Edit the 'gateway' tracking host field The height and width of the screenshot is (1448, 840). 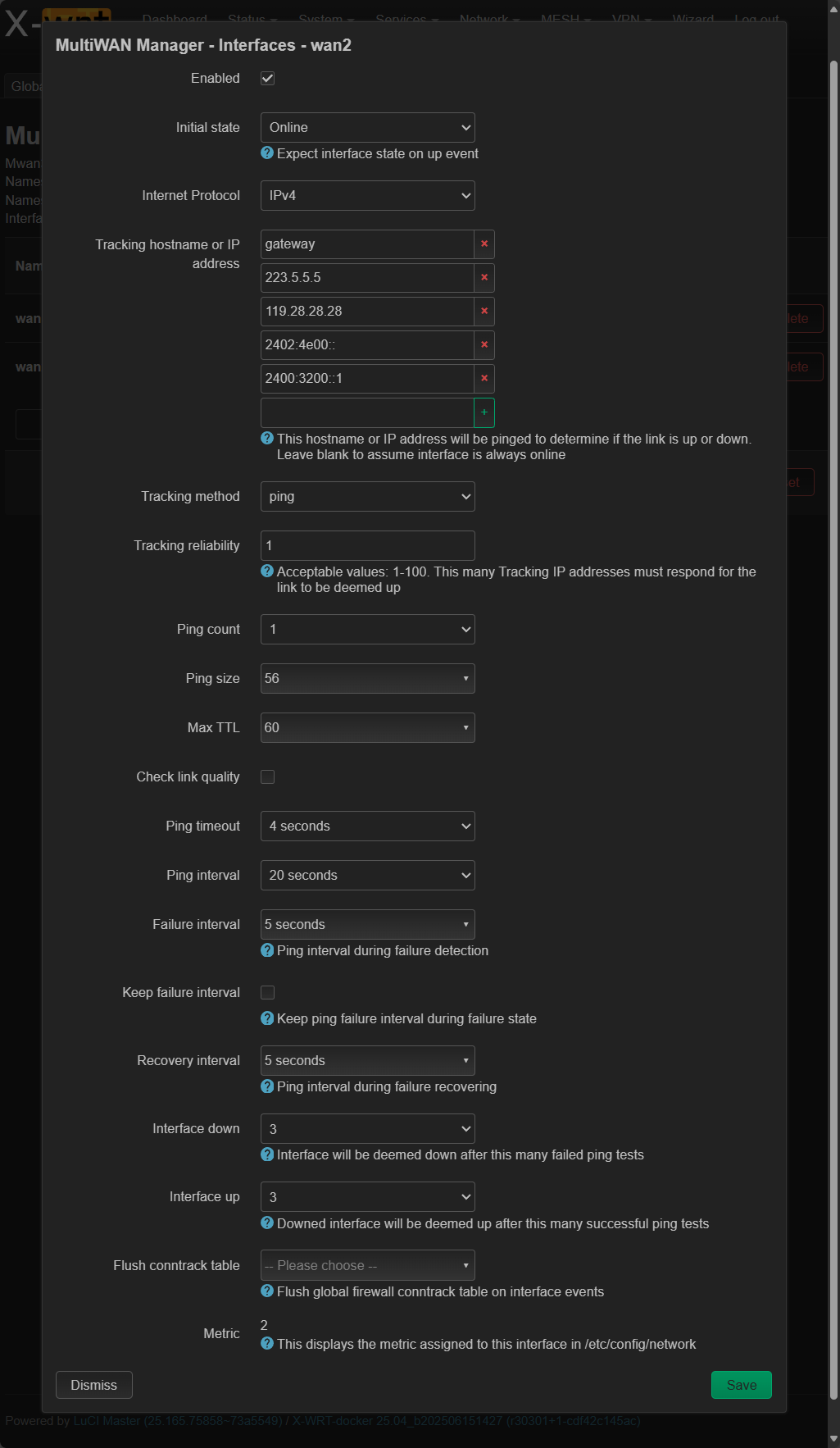click(367, 244)
